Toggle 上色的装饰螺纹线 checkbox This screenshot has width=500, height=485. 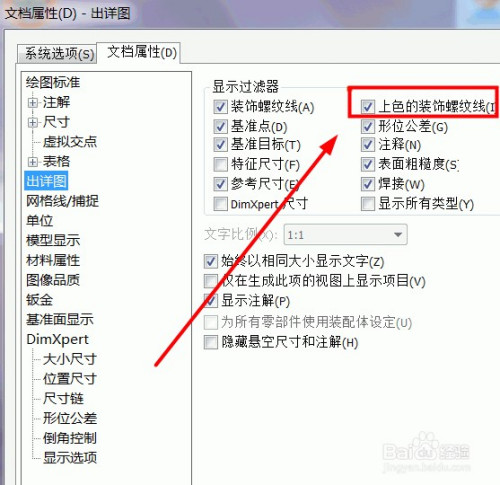[x=367, y=107]
